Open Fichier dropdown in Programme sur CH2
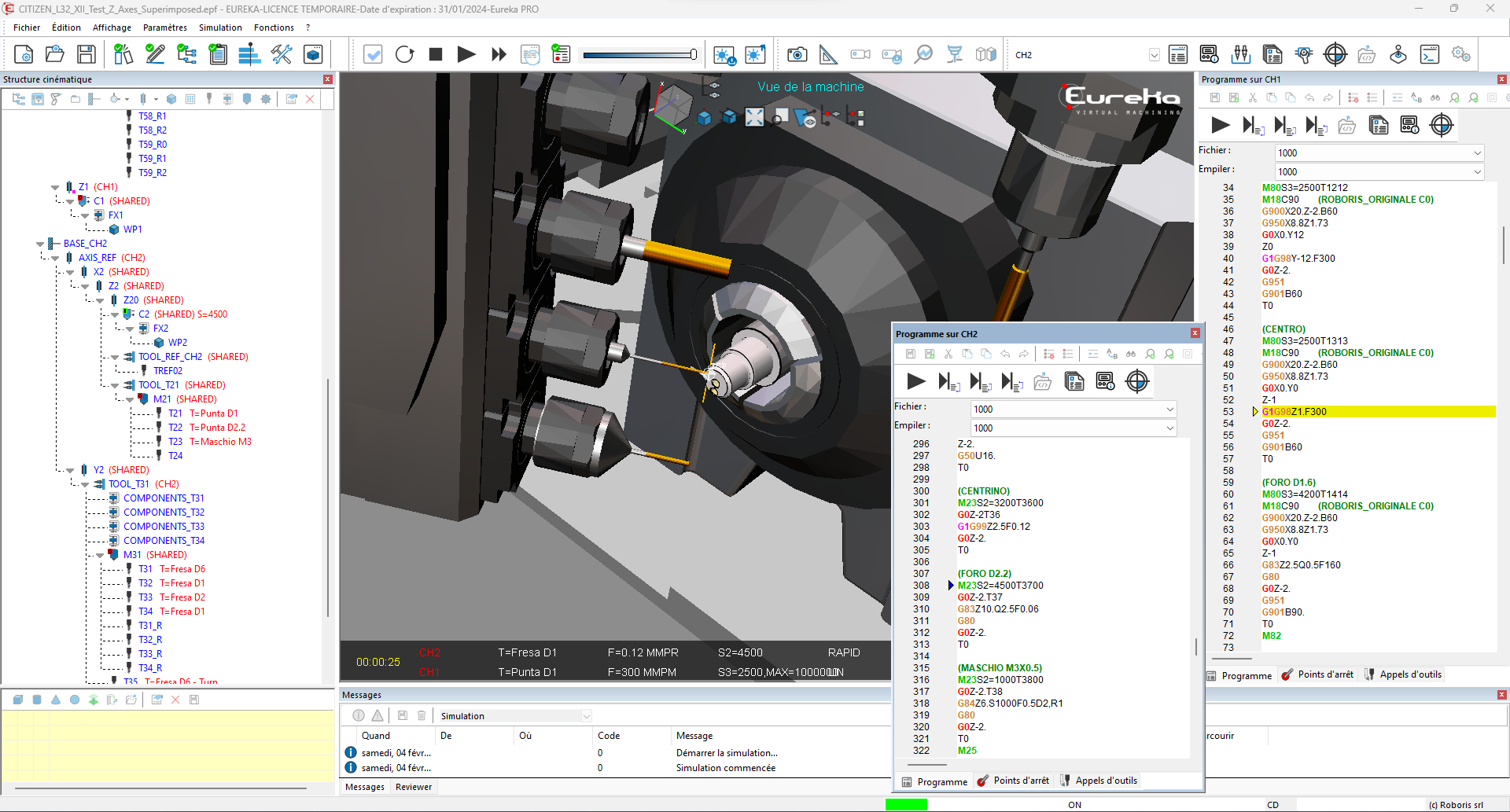The height and width of the screenshot is (812, 1510). click(1169, 410)
